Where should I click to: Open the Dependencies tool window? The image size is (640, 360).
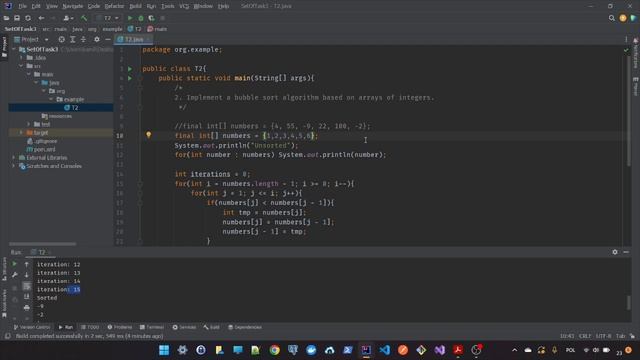[245, 327]
